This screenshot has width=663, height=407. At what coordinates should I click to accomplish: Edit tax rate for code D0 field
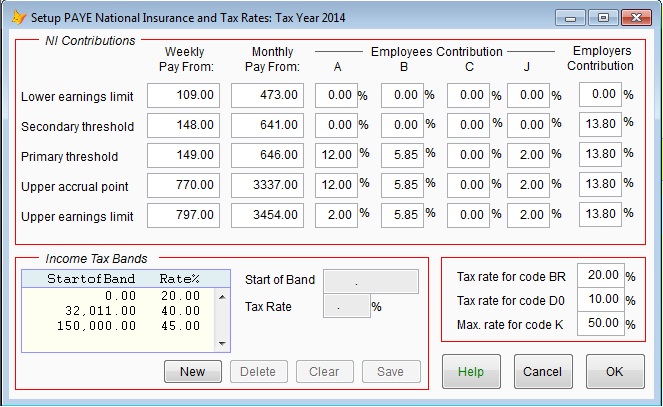(x=601, y=300)
